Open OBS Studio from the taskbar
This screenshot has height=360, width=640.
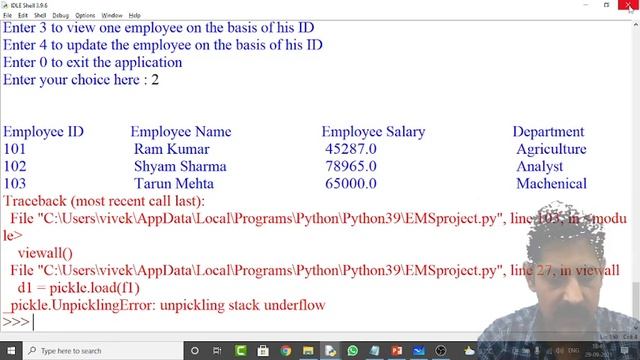coord(441,351)
